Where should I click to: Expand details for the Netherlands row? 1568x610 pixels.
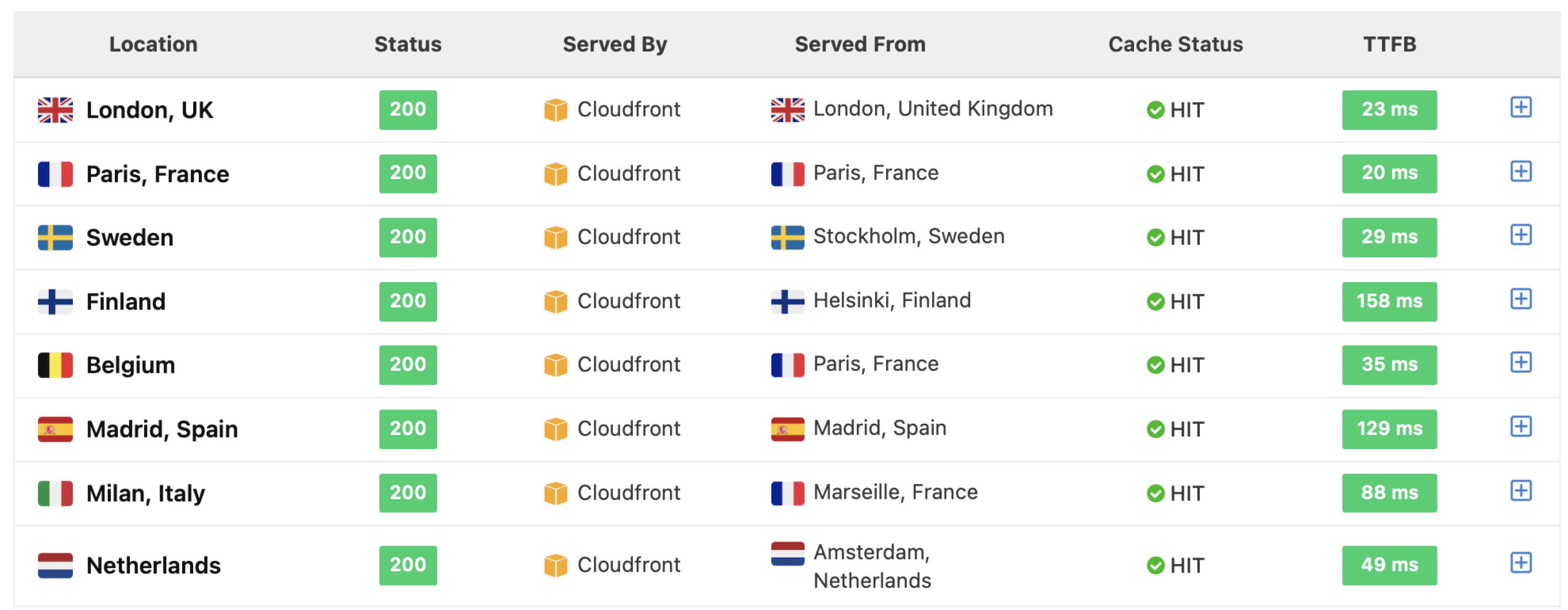[x=1520, y=563]
